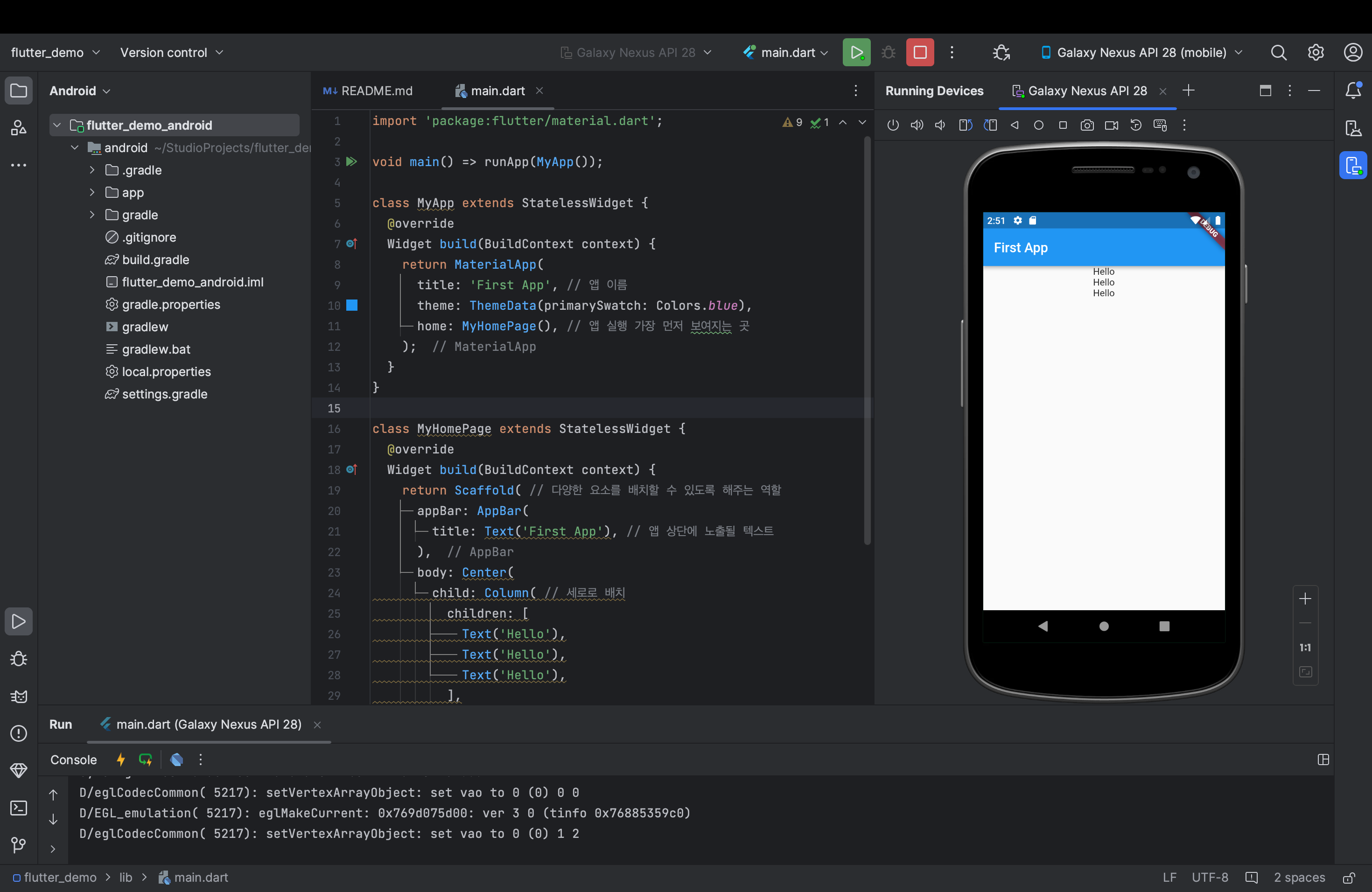Viewport: 1372px width, 892px height.
Task: Open the Snapshots icon in emulator toolbar
Action: pos(1136,125)
